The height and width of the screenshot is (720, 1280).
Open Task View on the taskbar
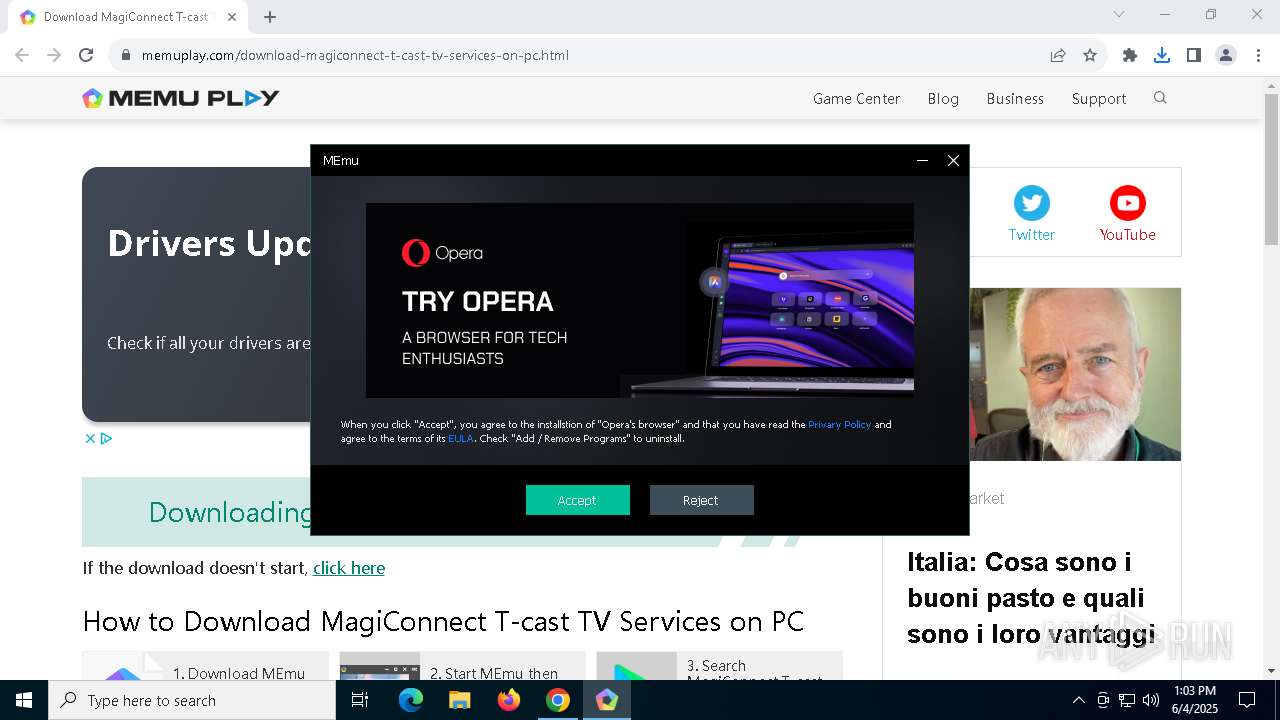pyautogui.click(x=360, y=700)
